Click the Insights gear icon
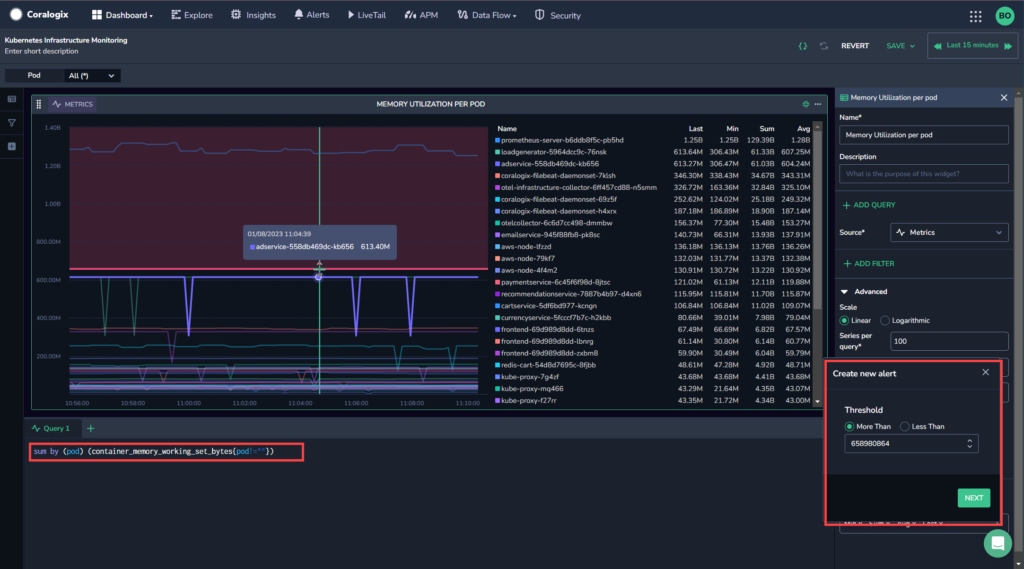This screenshot has width=1024, height=569. click(236, 14)
